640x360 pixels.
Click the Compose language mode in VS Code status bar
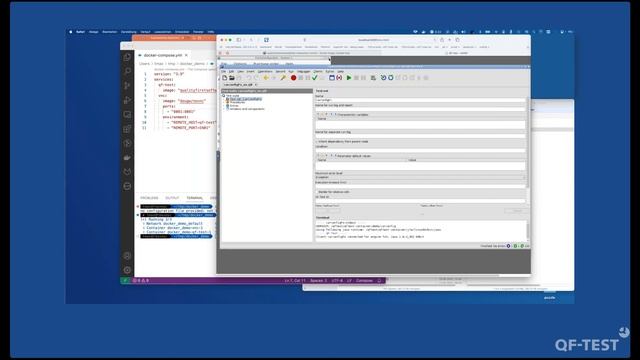click(364, 280)
